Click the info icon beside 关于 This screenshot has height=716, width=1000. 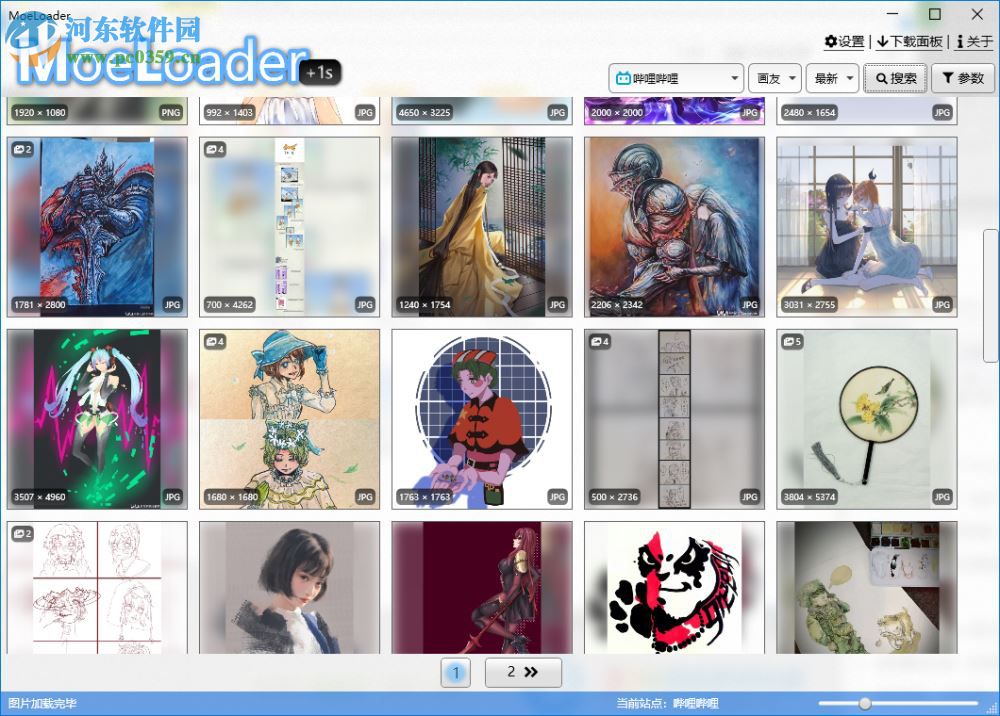point(960,42)
